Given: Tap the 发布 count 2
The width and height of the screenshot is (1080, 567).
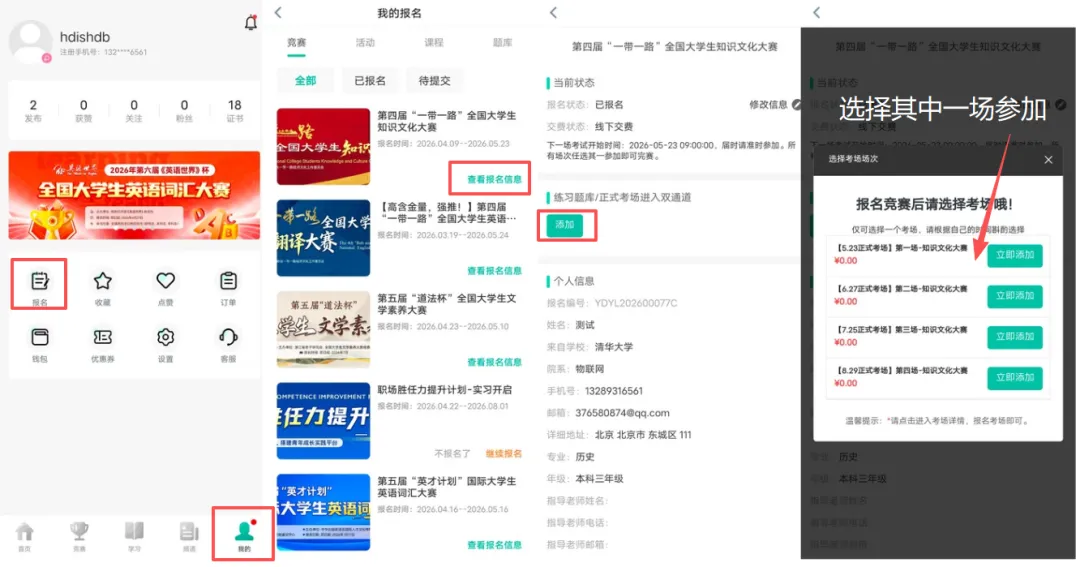Looking at the screenshot, I should (x=33, y=110).
